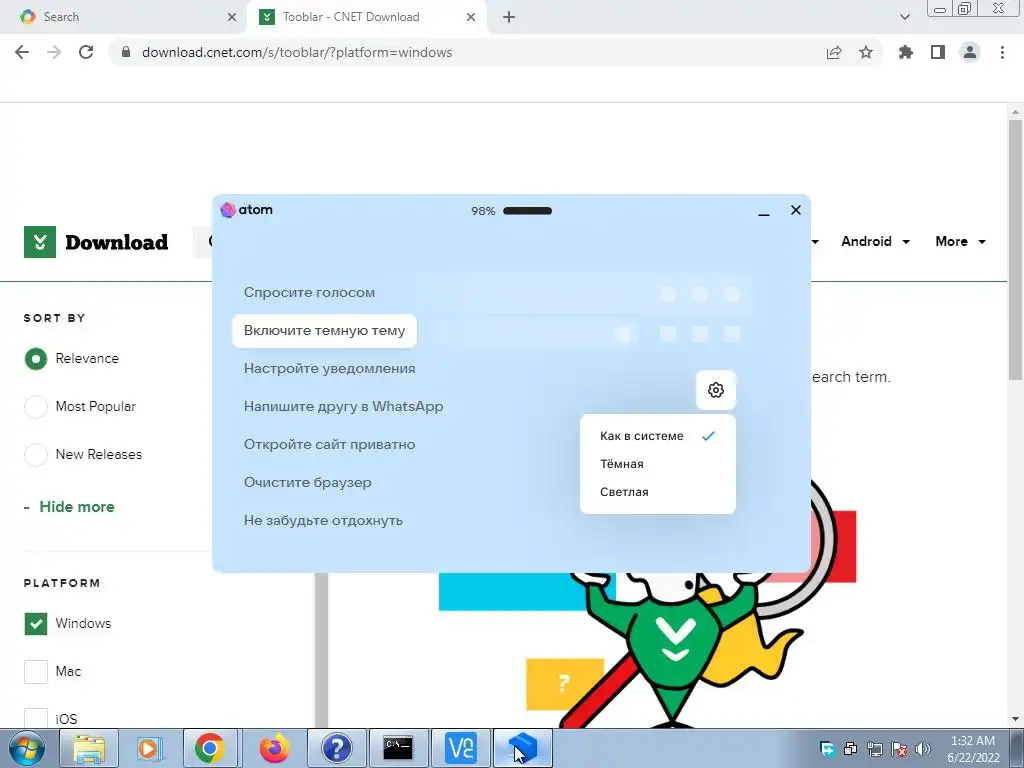Click the blue box installer taskbar icon

point(522,748)
